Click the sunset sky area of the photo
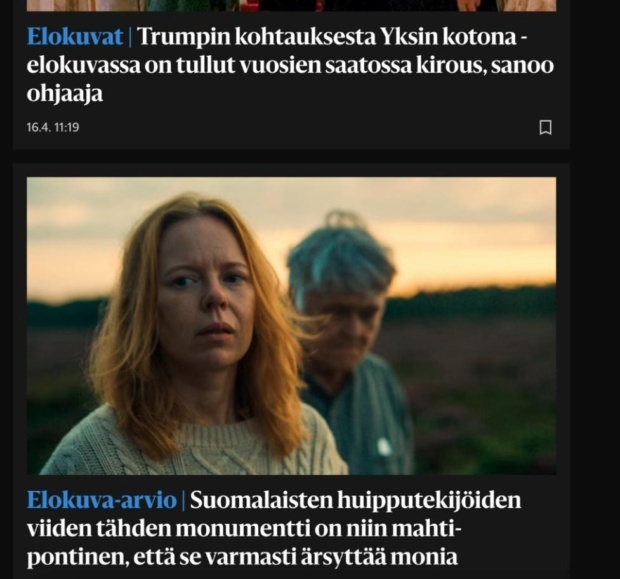Viewport: 620px width, 579px height. (x=455, y=229)
